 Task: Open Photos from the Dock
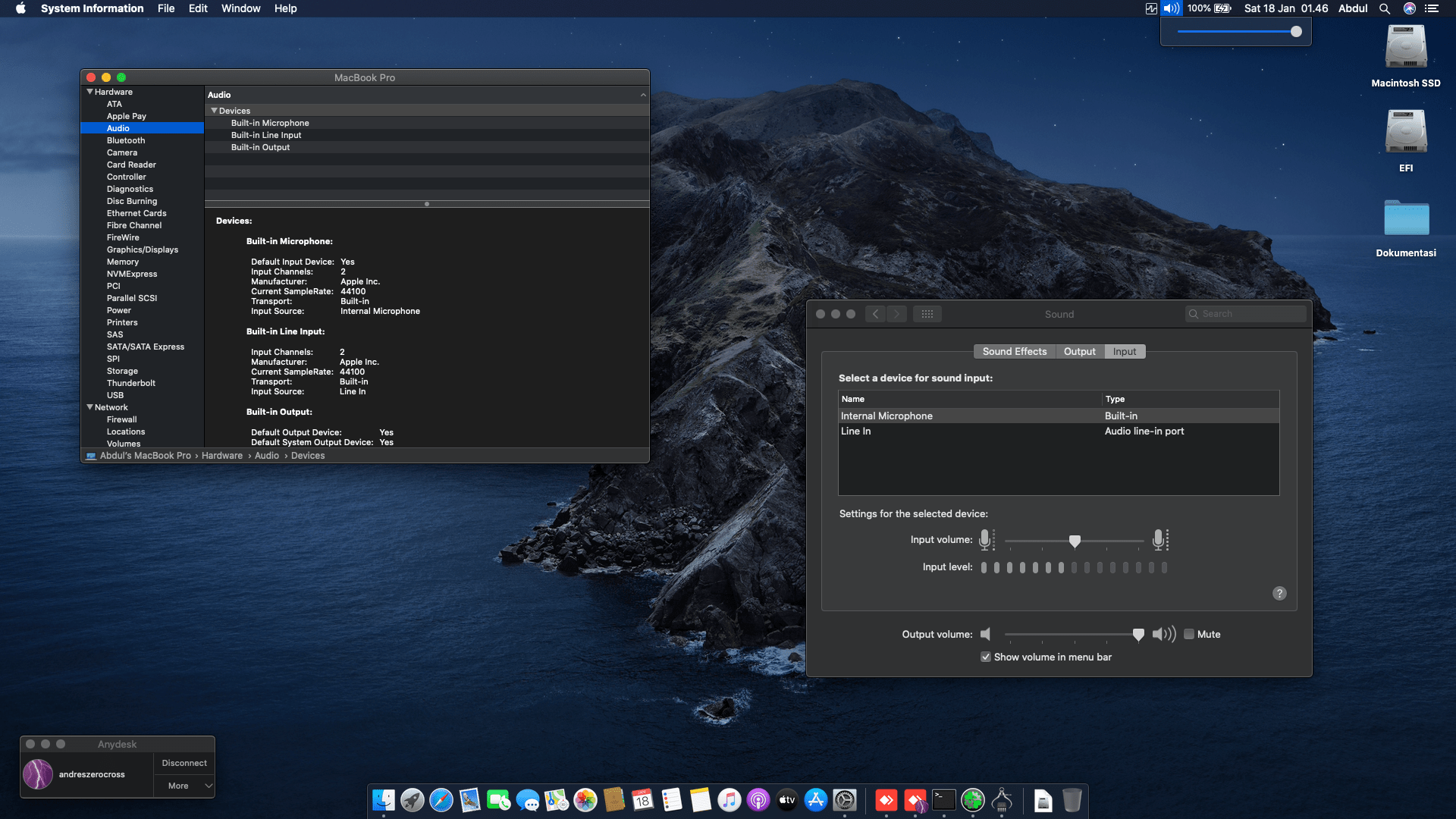click(x=585, y=800)
